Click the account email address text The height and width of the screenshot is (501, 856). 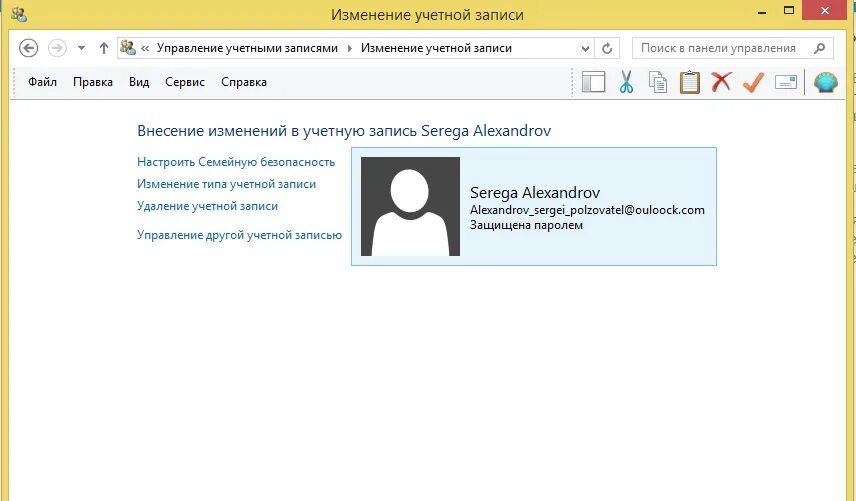pyautogui.click(x=587, y=210)
